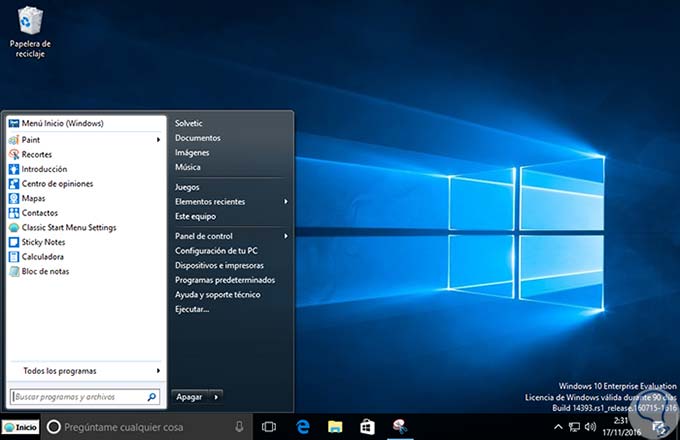
Task: Launch Sticky Notes icon
Action: pyautogui.click(x=14, y=242)
